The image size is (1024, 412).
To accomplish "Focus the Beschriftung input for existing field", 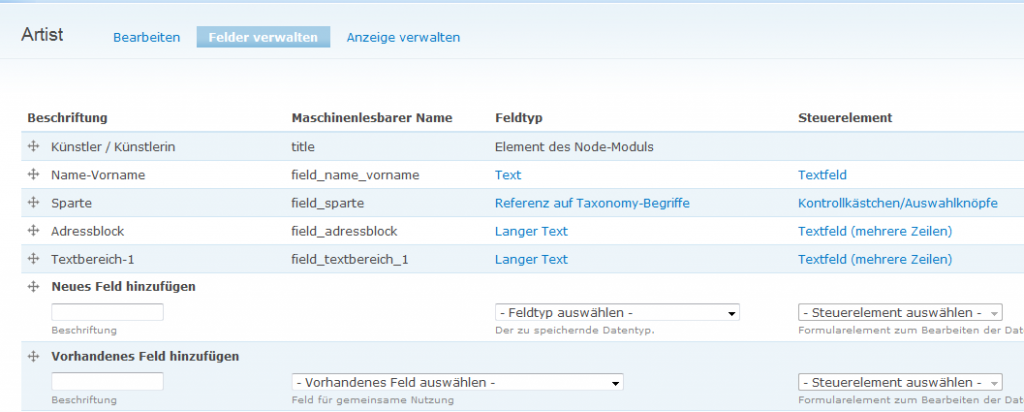I will tap(107, 382).
